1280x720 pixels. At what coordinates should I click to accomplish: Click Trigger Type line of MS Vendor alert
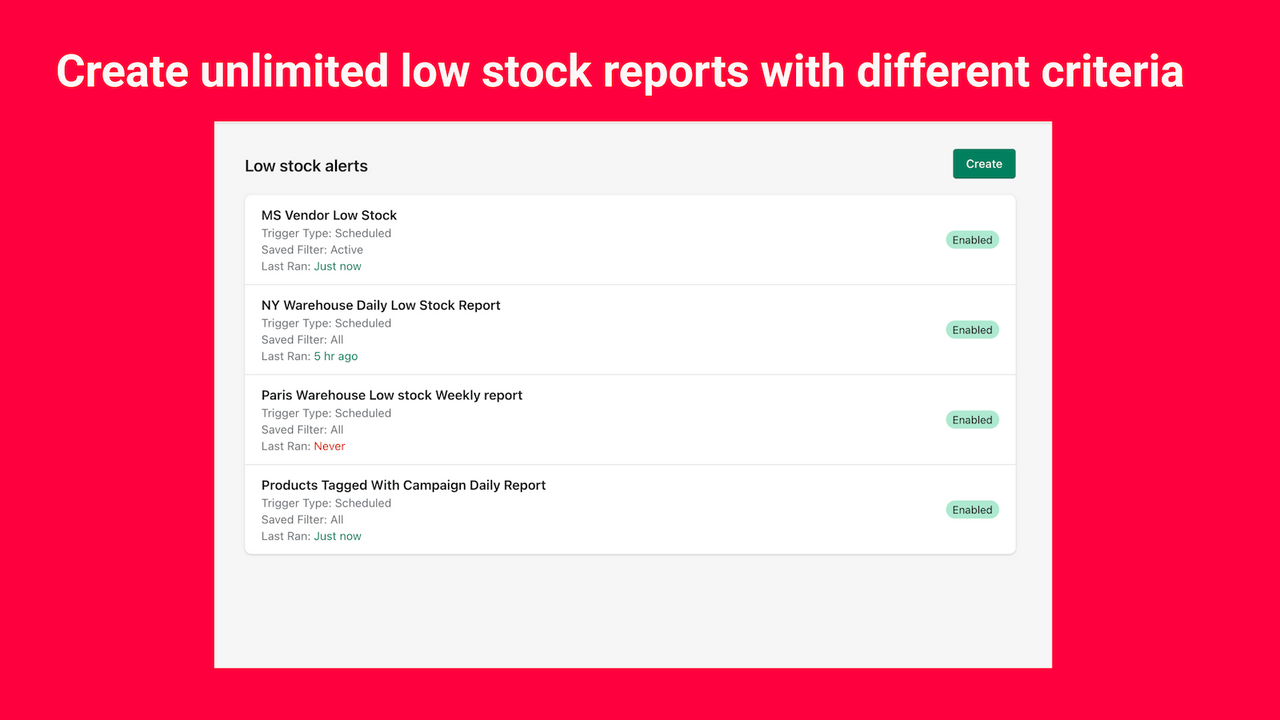coord(326,233)
